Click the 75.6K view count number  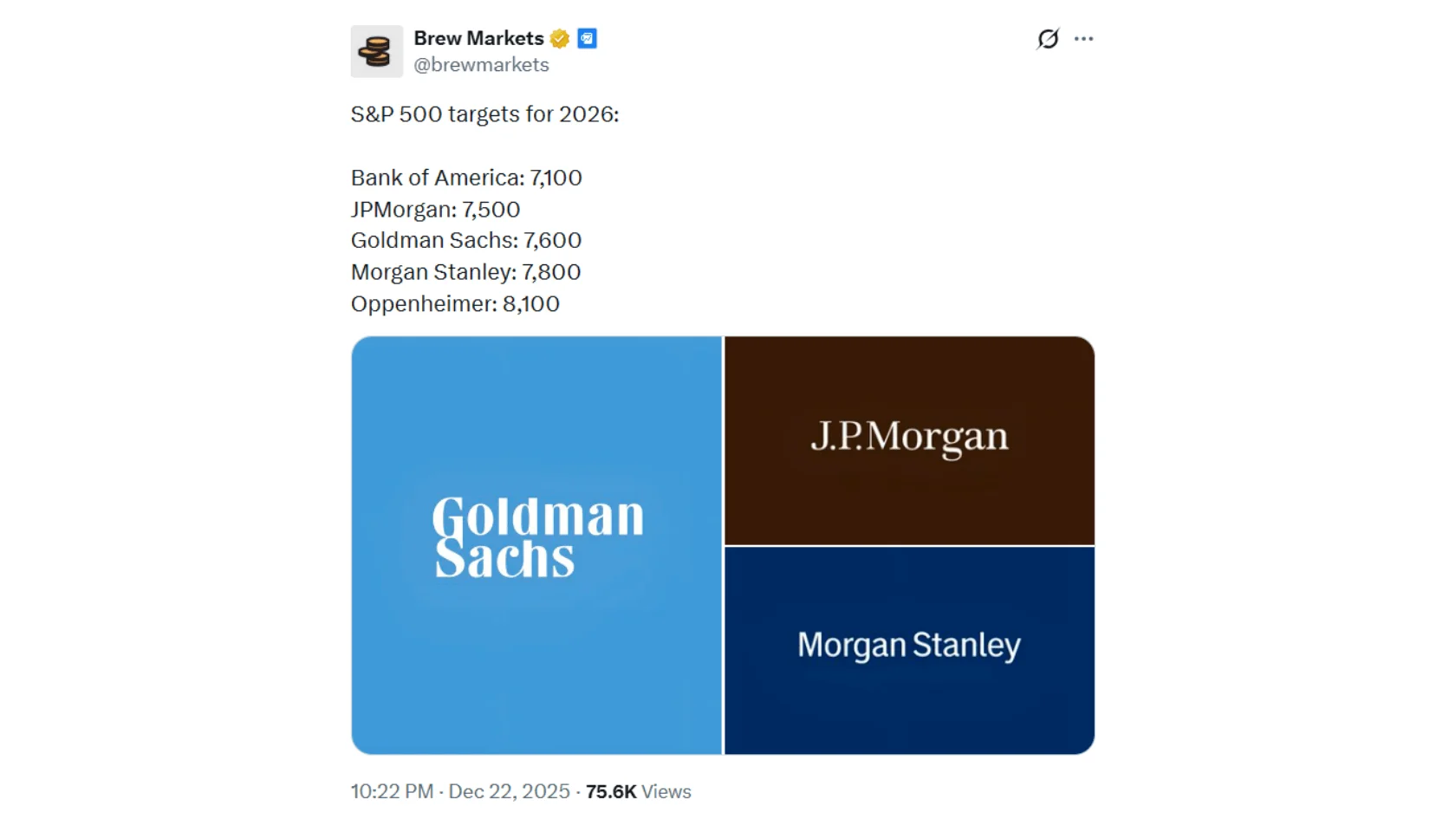tap(611, 791)
